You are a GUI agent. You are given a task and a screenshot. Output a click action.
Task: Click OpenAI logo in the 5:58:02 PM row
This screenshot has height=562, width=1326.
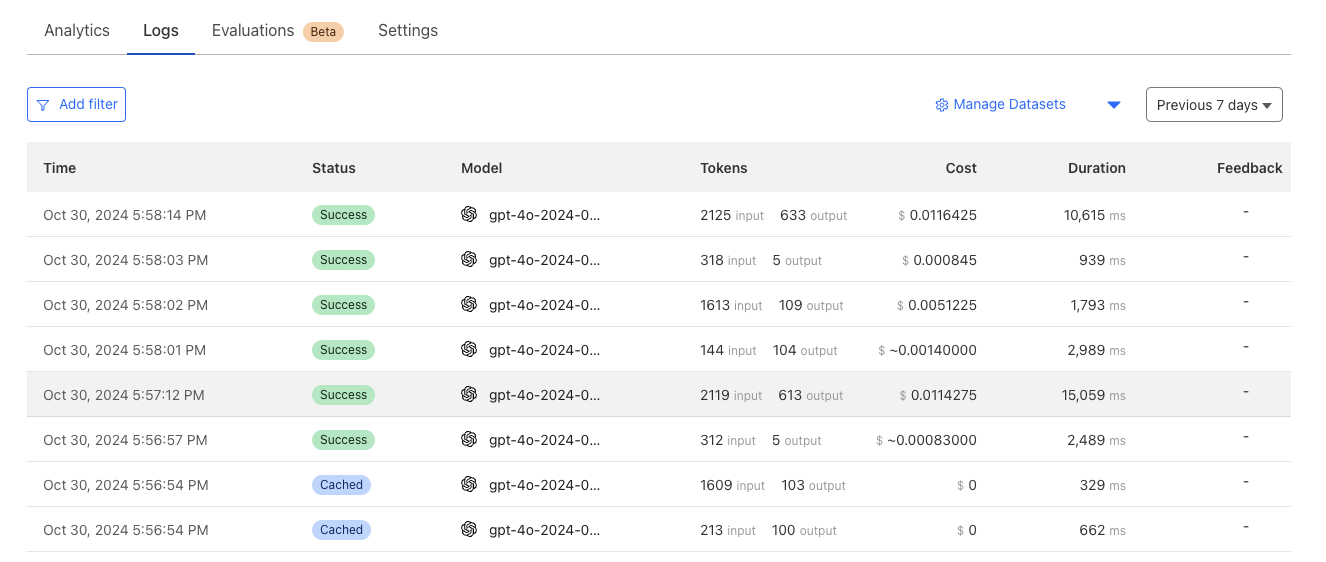click(x=469, y=304)
